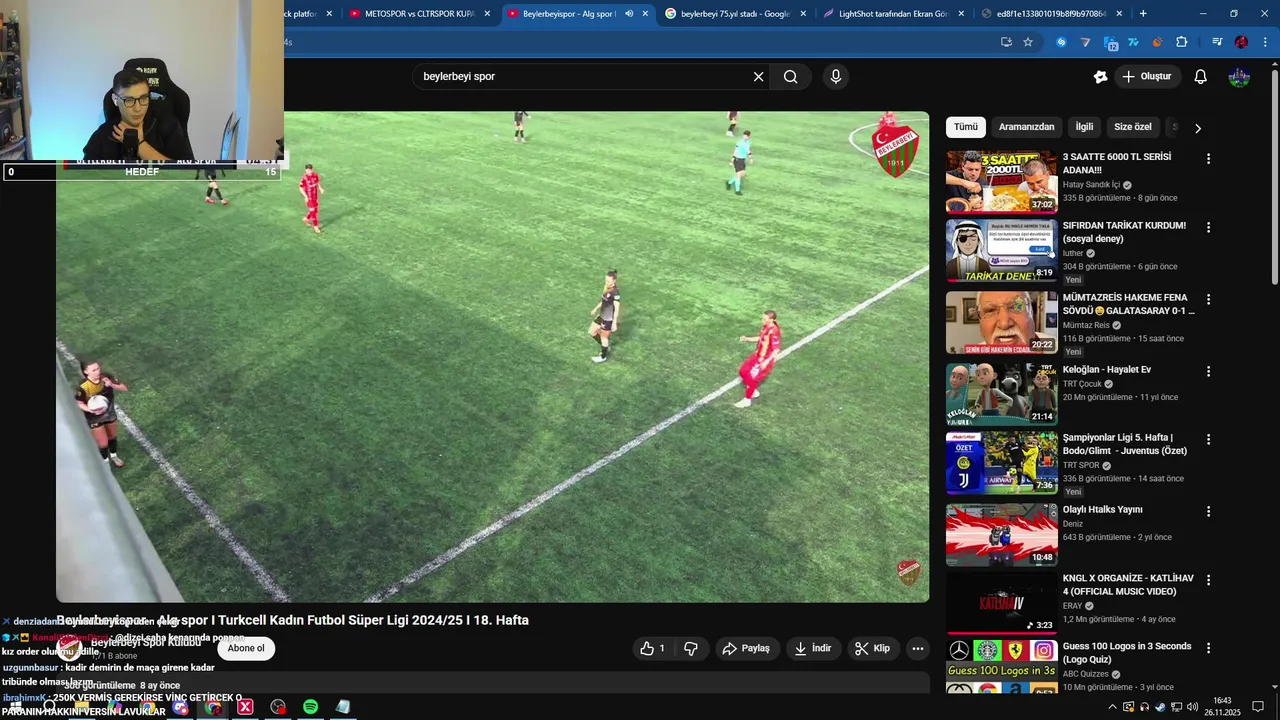Start voice search with the microphone icon

pyautogui.click(x=836, y=77)
